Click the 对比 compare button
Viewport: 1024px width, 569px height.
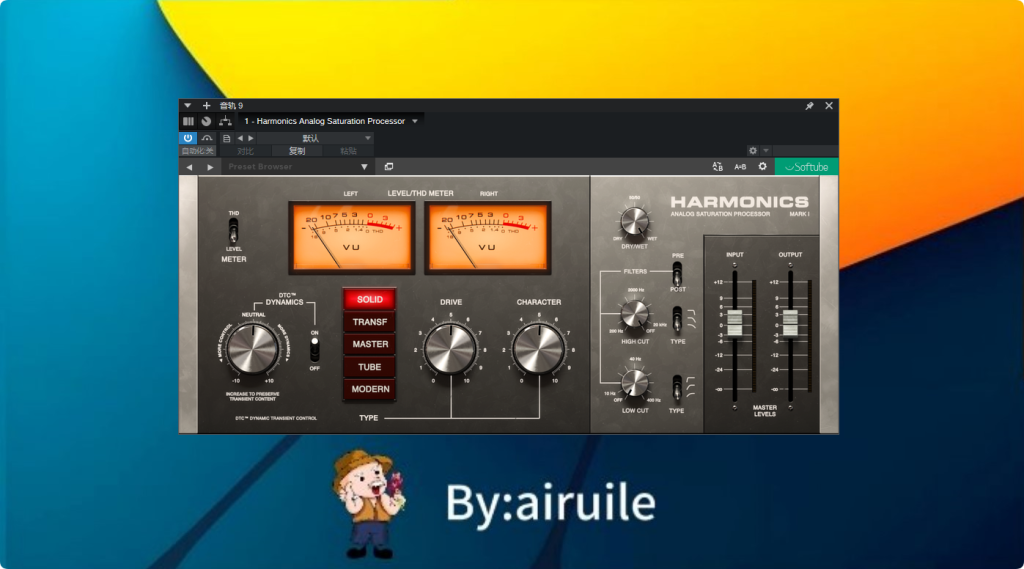point(246,151)
